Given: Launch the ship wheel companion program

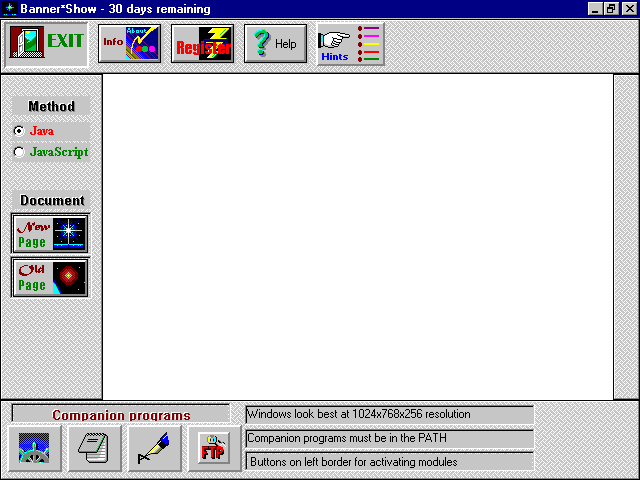Looking at the screenshot, I should (34, 448).
